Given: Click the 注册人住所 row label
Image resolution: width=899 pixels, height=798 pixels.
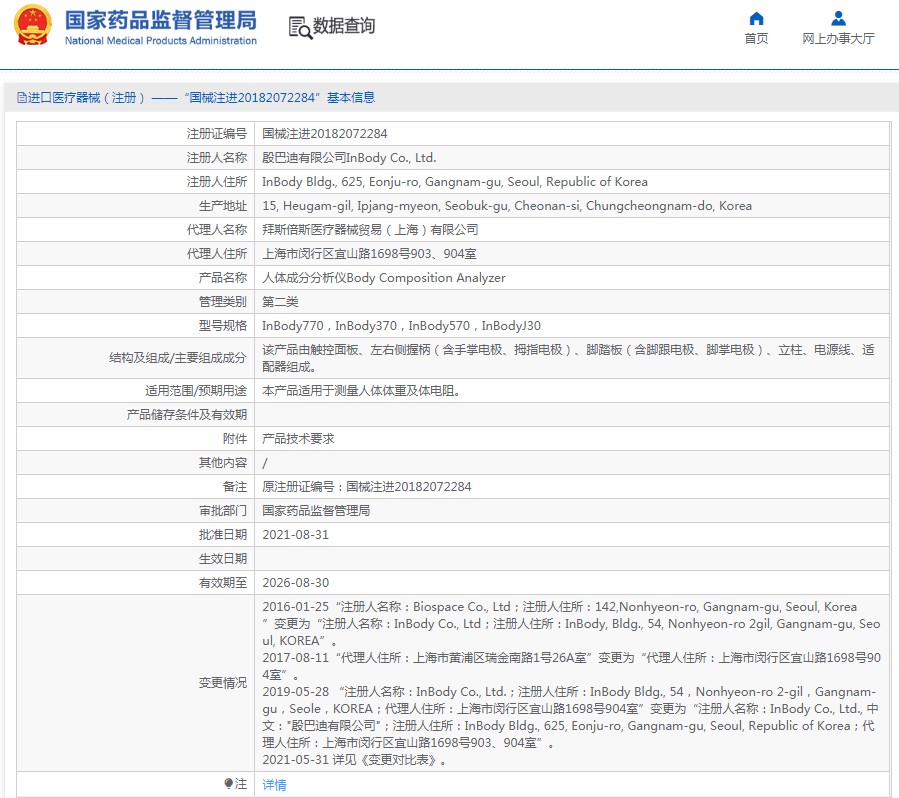Looking at the screenshot, I should (217, 182).
